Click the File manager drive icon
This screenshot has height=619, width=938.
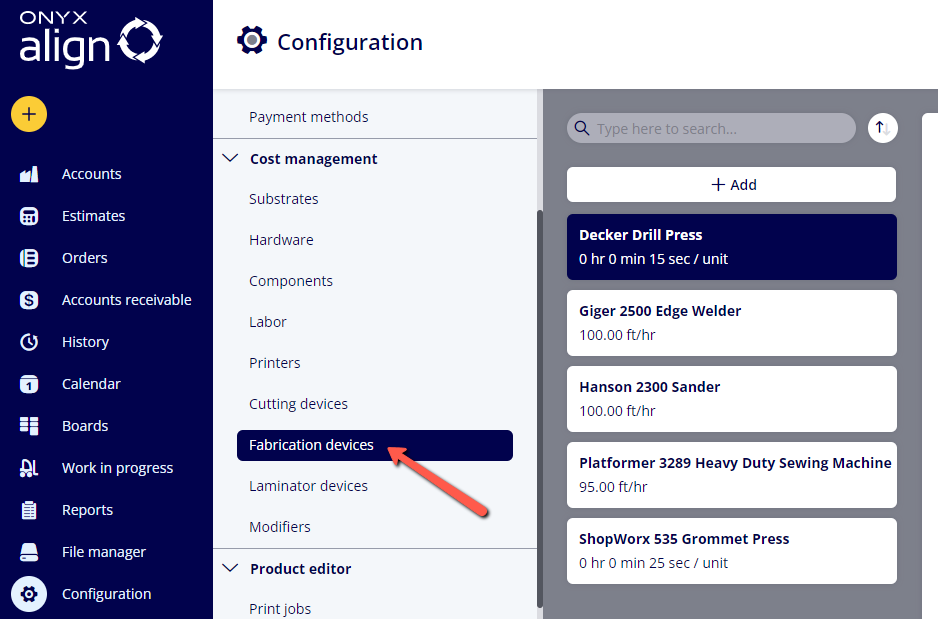(x=29, y=552)
